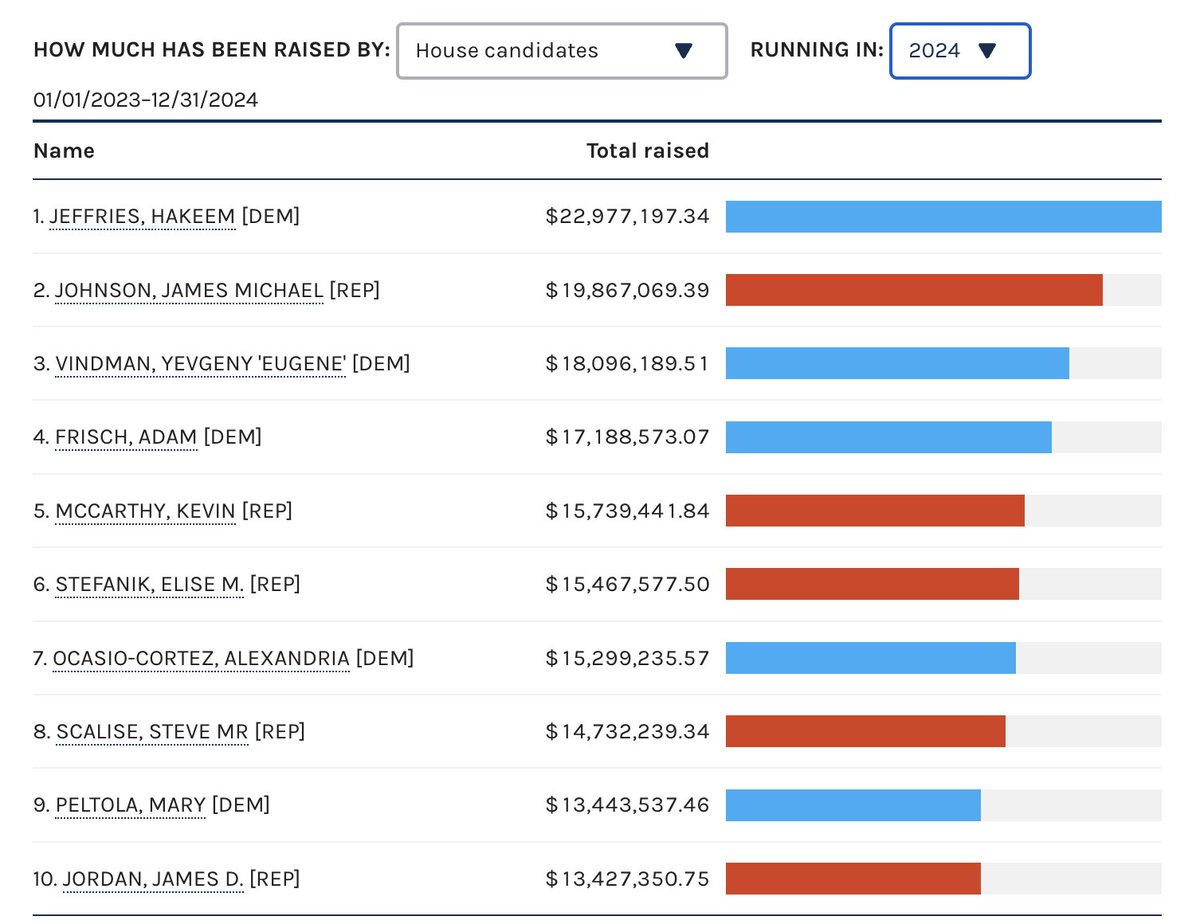Click the amount $13,427,350.75
The height and width of the screenshot is (924, 1200).
tap(627, 879)
